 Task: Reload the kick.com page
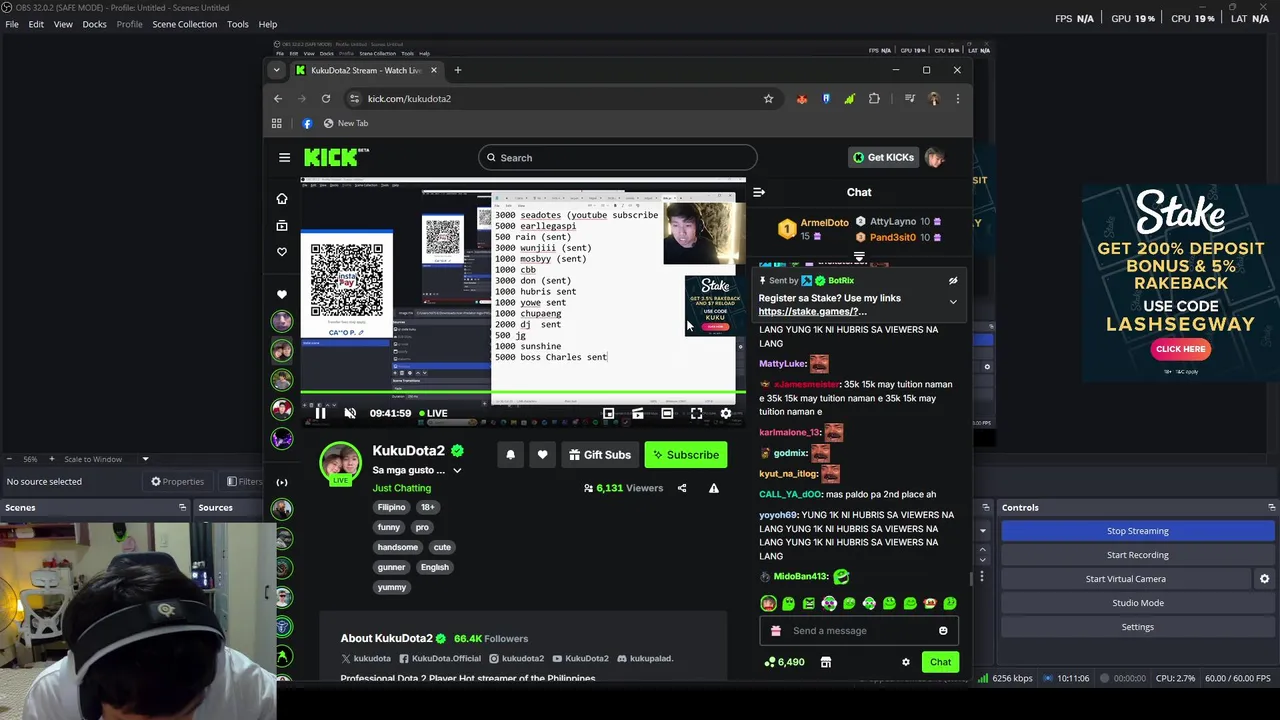coord(326,98)
